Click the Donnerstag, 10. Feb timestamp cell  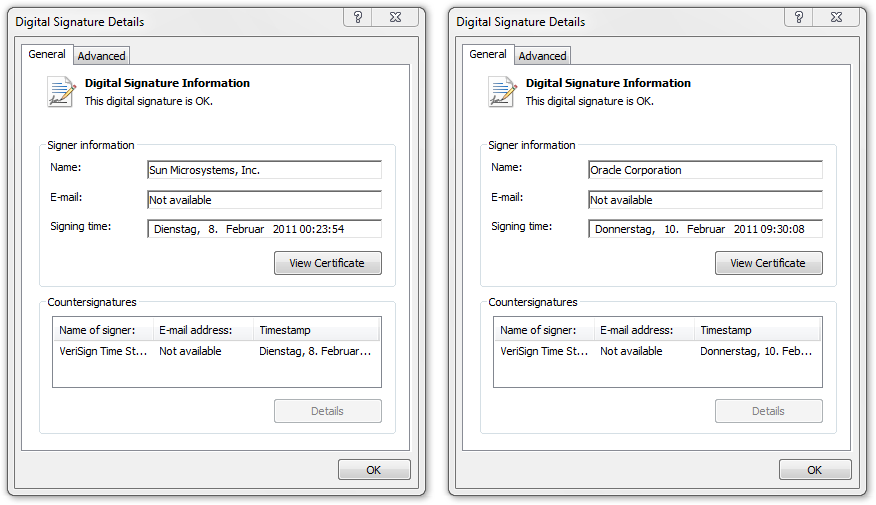coord(756,351)
